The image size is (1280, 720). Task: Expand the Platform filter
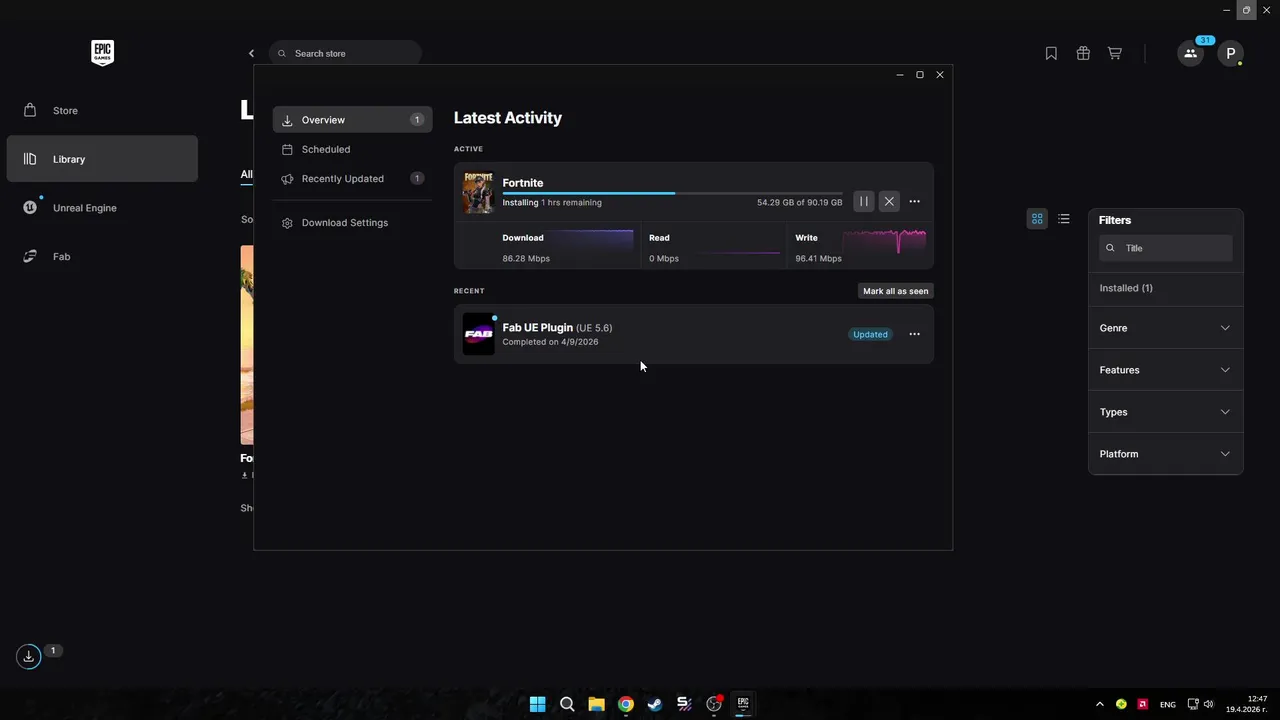pos(1165,454)
